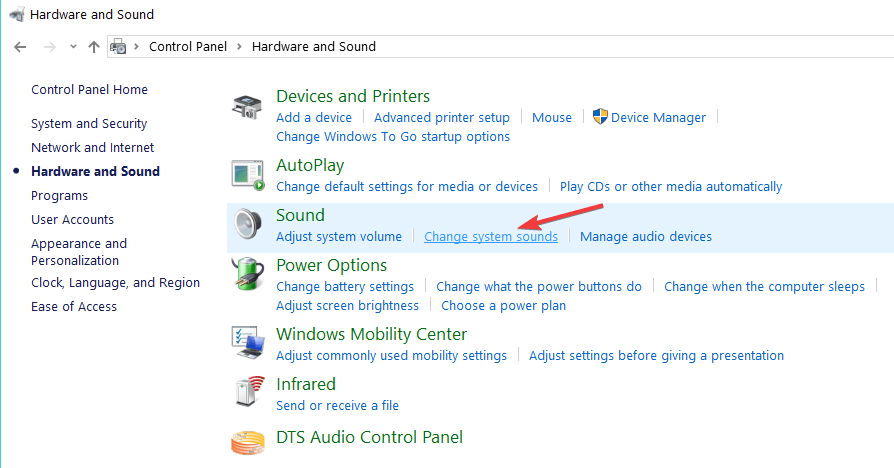894x468 pixels.
Task: Expand the chevron after Control Panel breadcrumb
Action: tap(239, 47)
